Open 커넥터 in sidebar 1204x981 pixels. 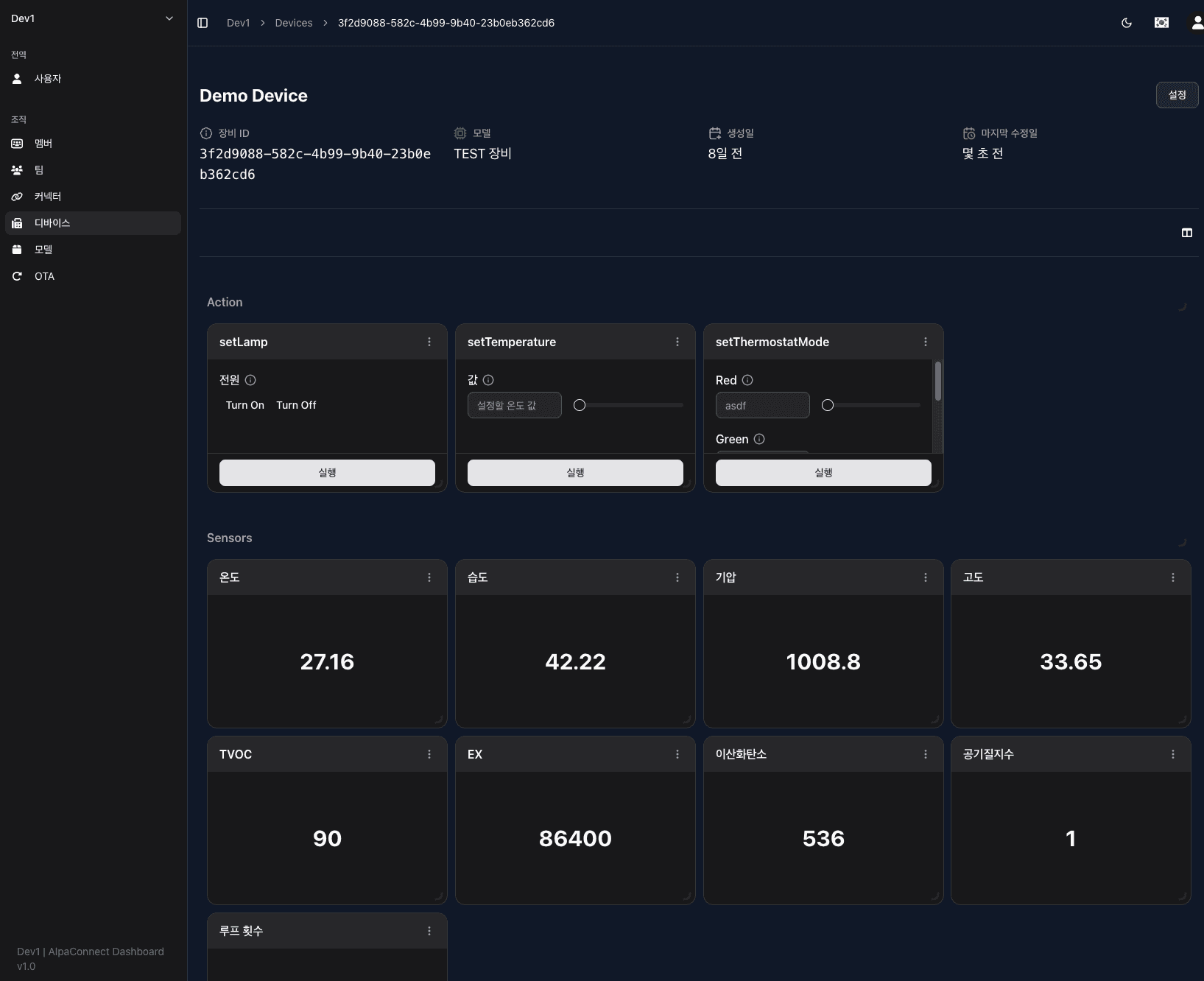point(93,197)
